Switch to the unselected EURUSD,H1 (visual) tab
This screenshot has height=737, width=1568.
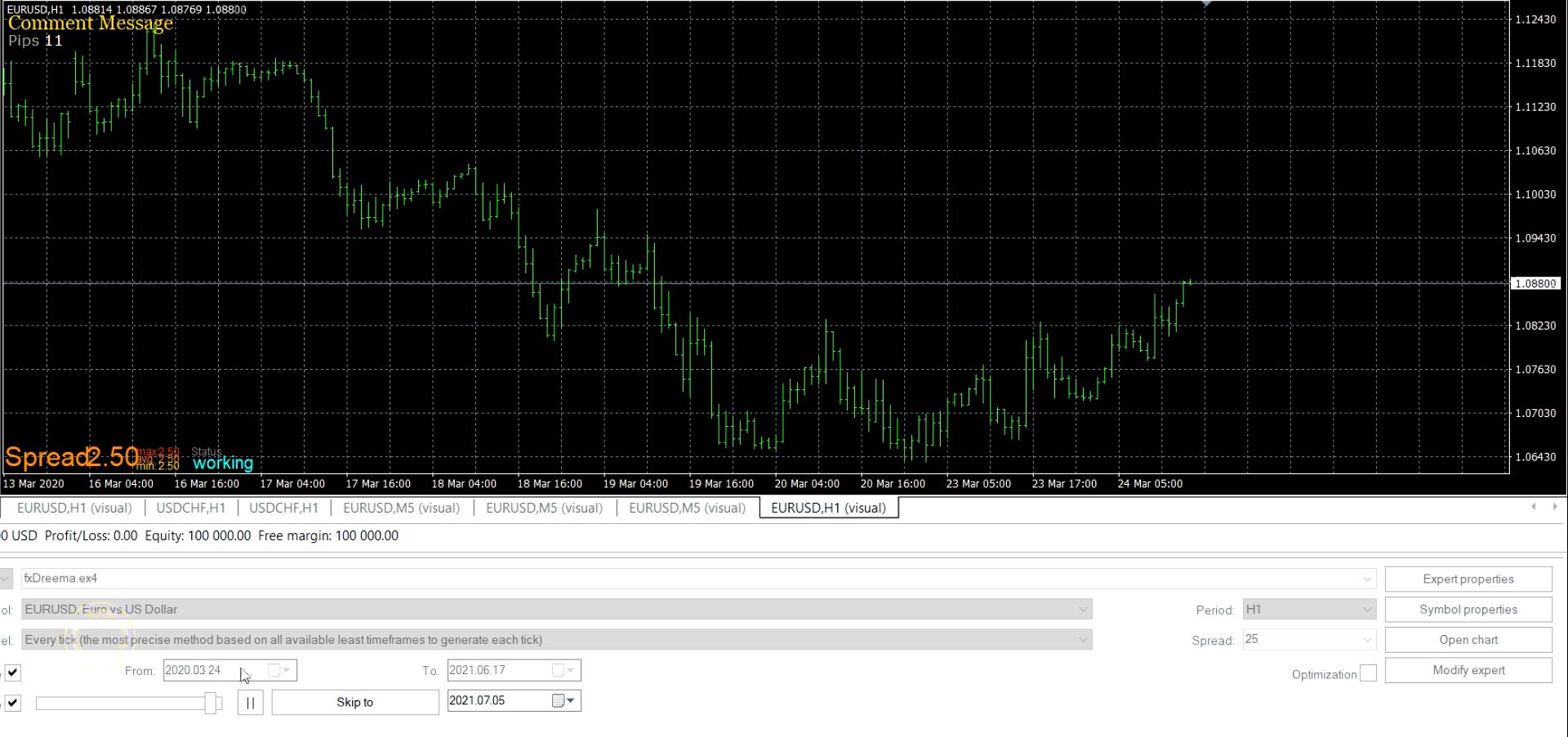coord(74,508)
